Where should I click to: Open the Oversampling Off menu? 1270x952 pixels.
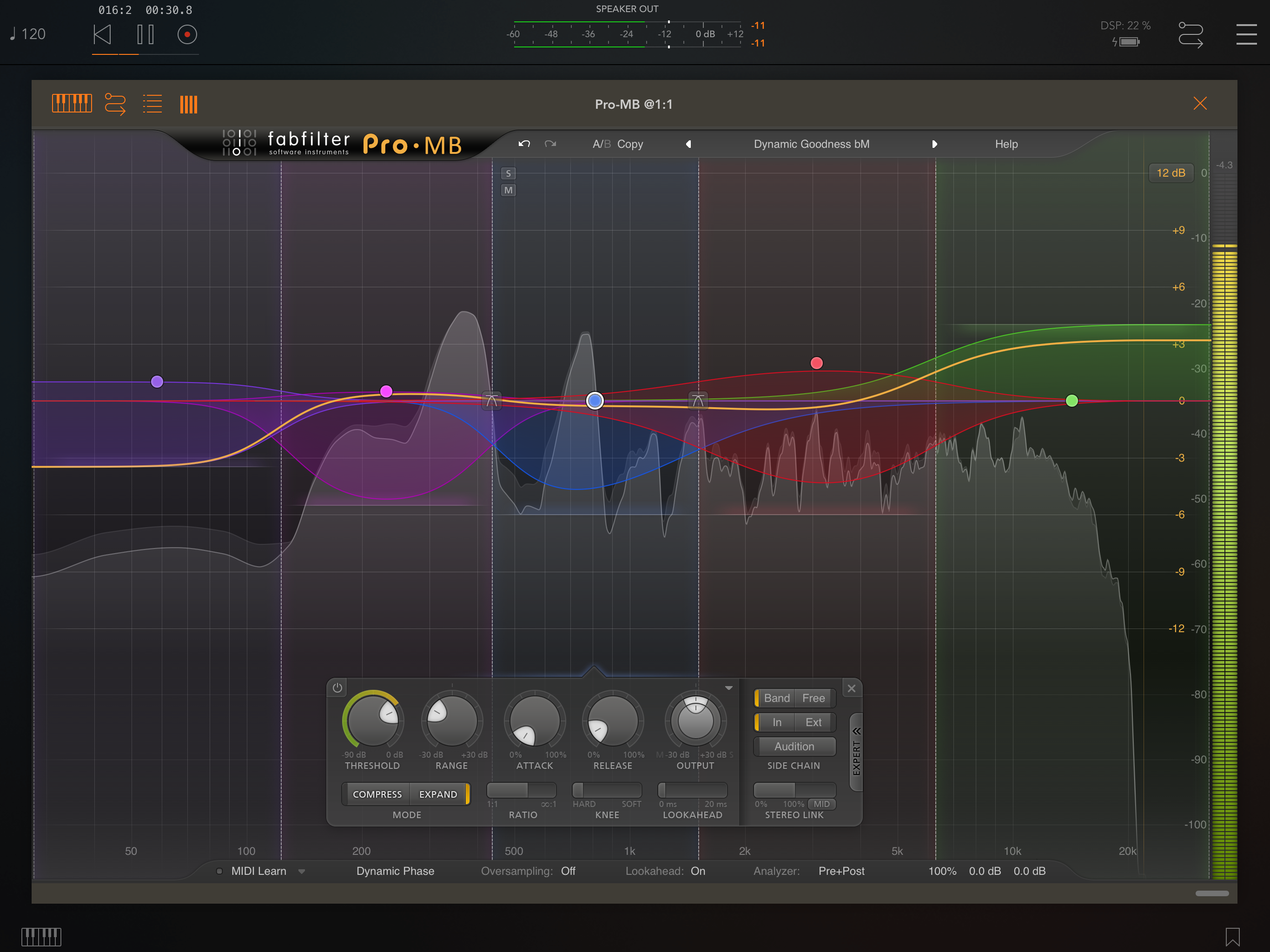(x=569, y=871)
